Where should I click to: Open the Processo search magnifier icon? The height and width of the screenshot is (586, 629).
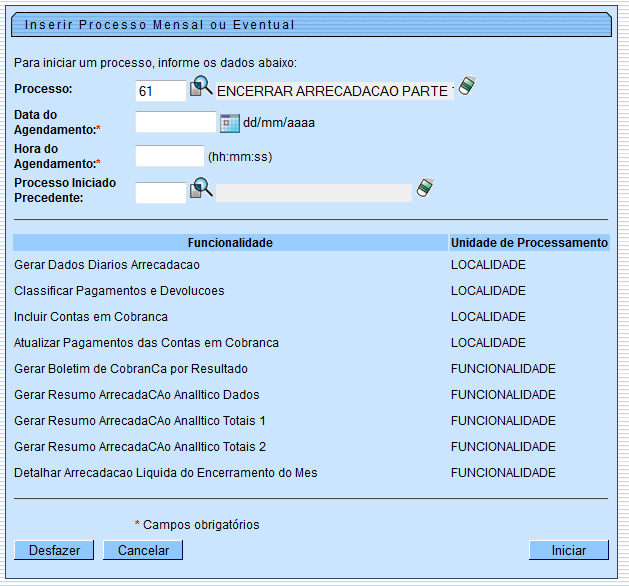point(201,87)
